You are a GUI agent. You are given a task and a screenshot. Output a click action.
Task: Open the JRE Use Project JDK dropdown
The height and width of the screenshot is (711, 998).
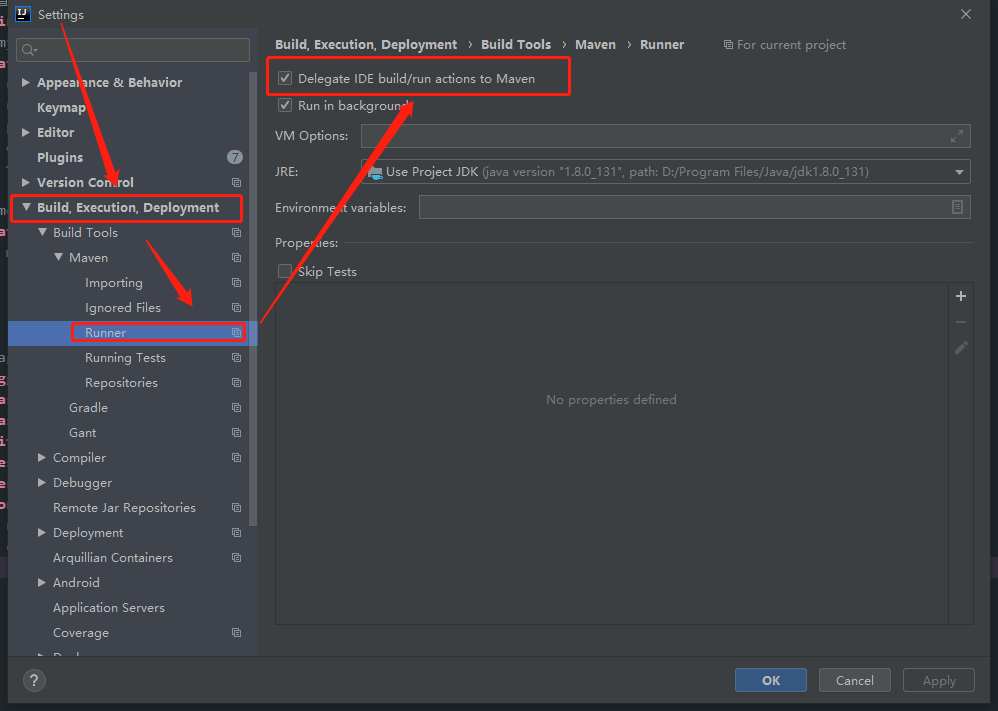pos(665,172)
